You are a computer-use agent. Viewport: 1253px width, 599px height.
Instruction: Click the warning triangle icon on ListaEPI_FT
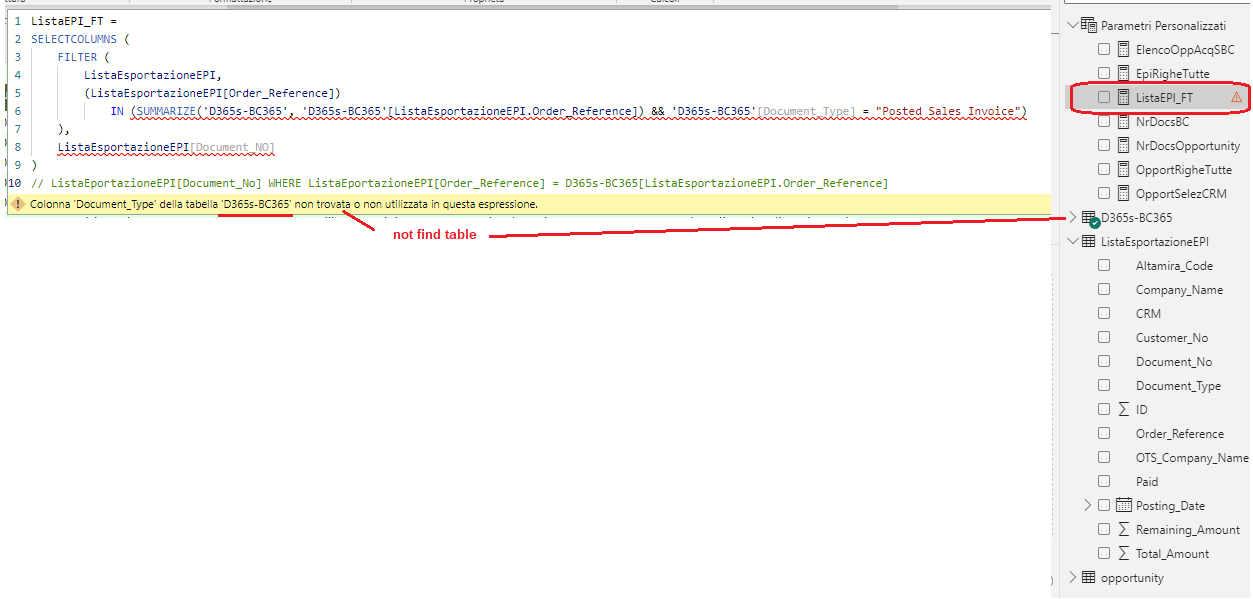(1236, 97)
